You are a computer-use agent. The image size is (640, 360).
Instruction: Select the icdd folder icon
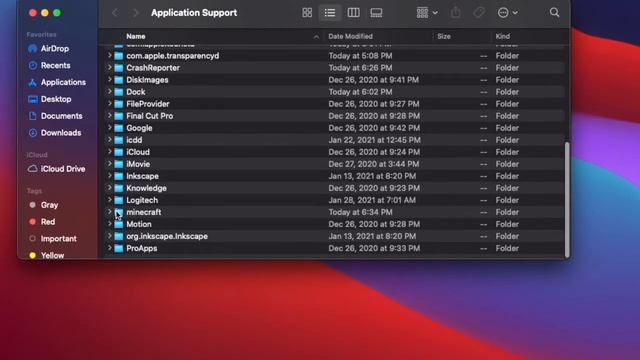[x=119, y=140]
